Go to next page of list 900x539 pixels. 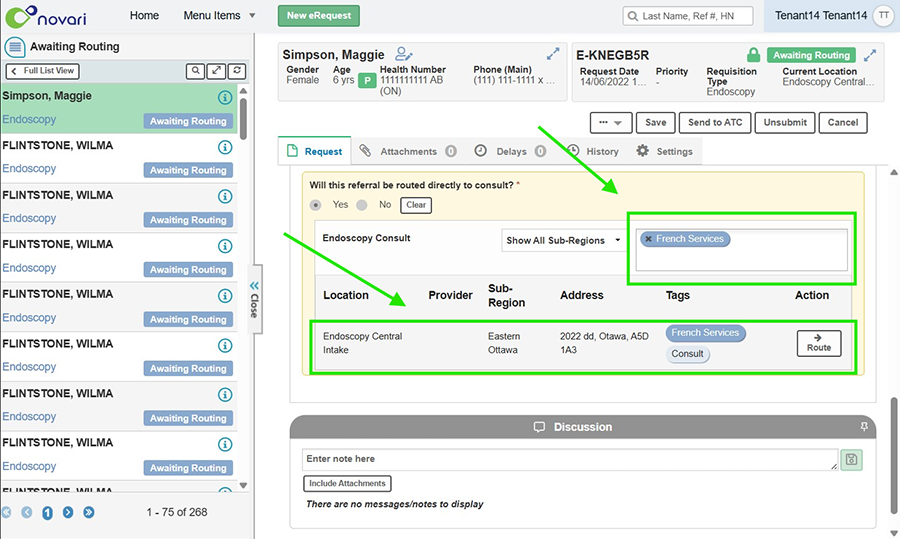tap(68, 512)
